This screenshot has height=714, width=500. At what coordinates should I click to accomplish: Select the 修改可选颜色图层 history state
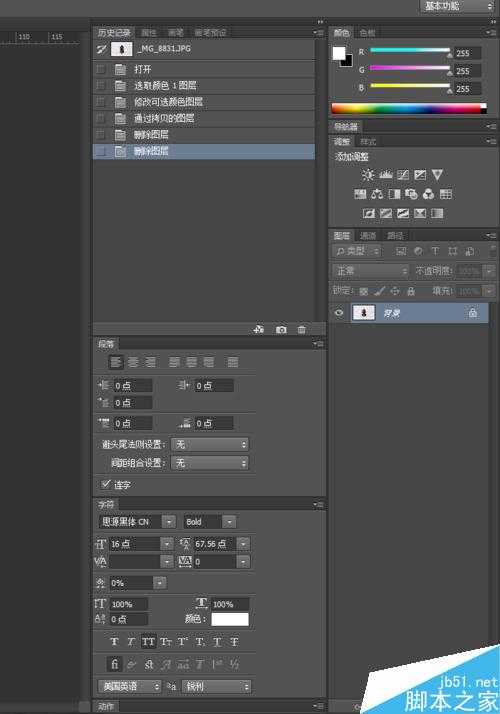pos(204,102)
